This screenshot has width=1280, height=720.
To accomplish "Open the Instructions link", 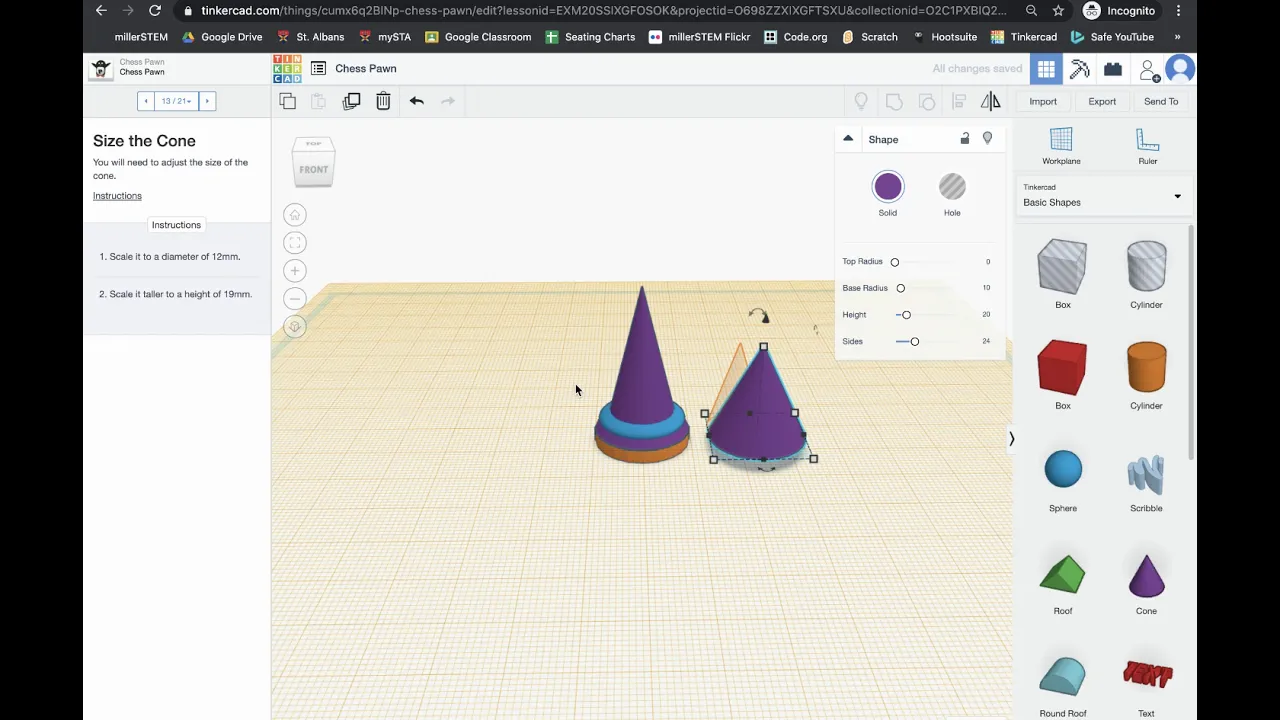I will (x=117, y=196).
